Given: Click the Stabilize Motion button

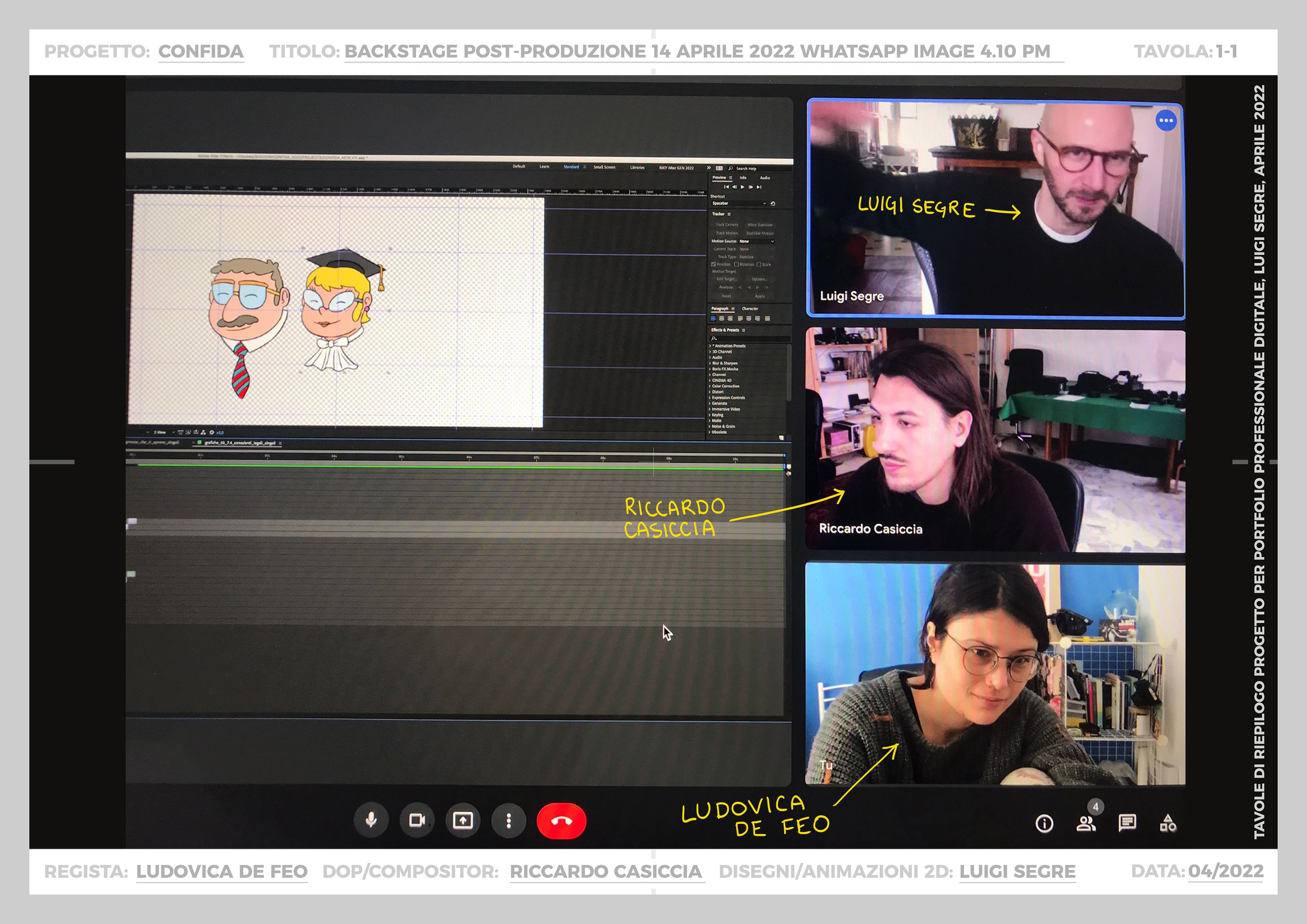Looking at the screenshot, I should tap(760, 233).
